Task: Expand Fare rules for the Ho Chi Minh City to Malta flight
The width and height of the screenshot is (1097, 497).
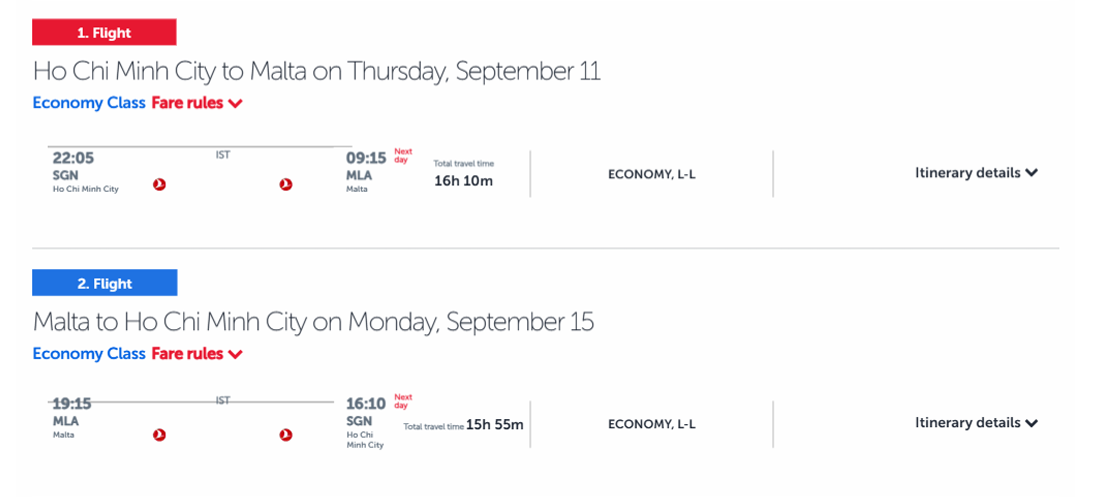Action: tap(197, 103)
